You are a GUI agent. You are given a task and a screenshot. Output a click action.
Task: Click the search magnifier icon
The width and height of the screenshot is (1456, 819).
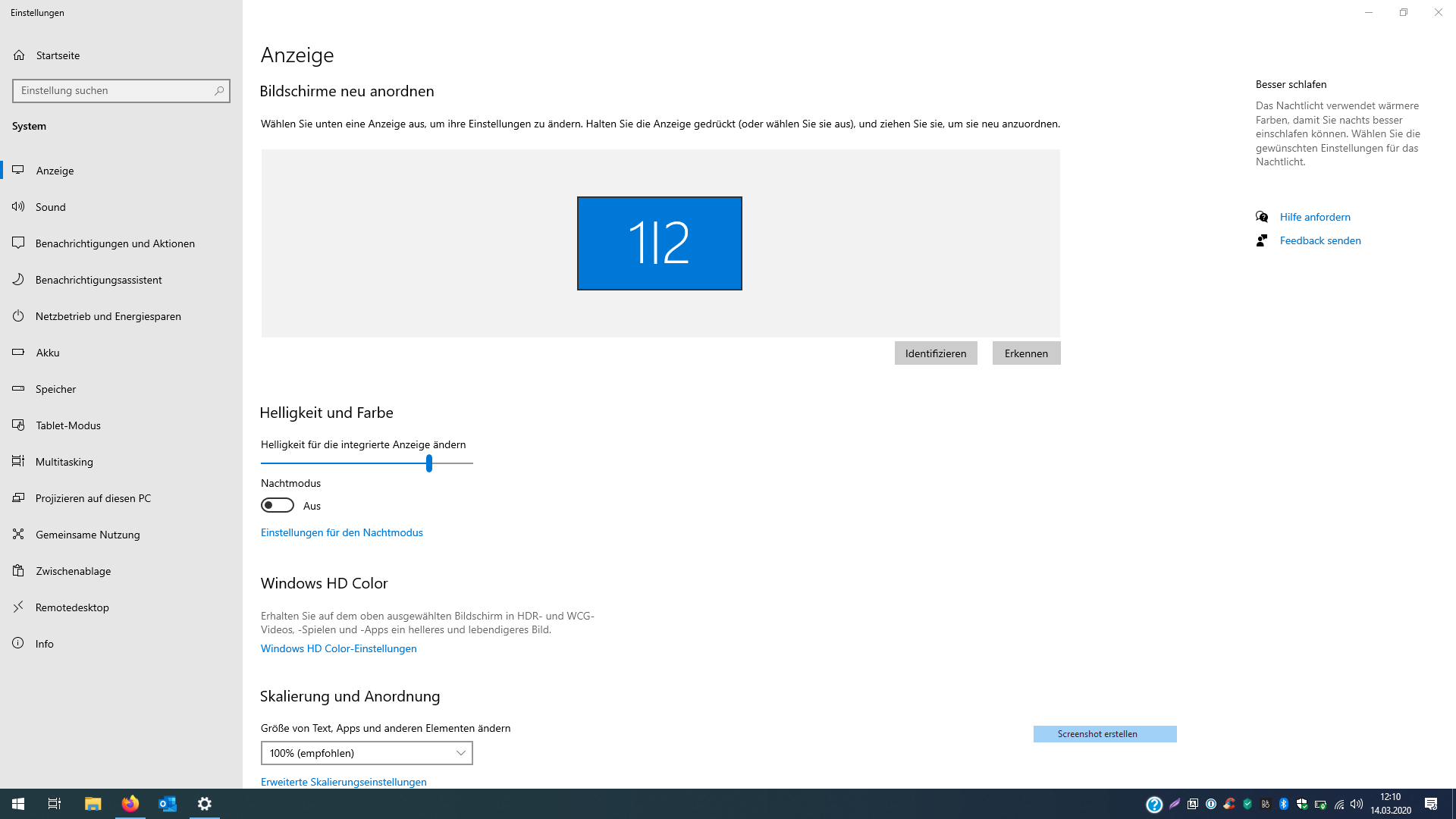click(219, 90)
